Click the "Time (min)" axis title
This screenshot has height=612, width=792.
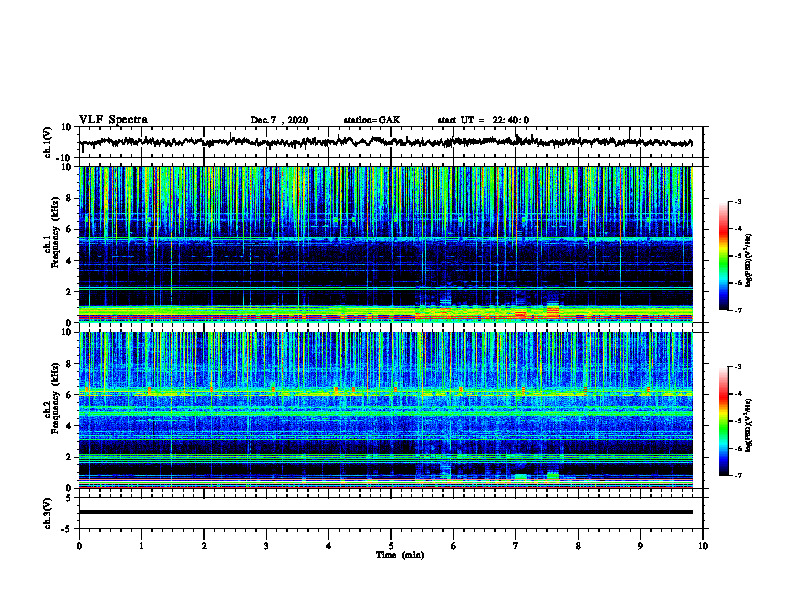pos(400,555)
